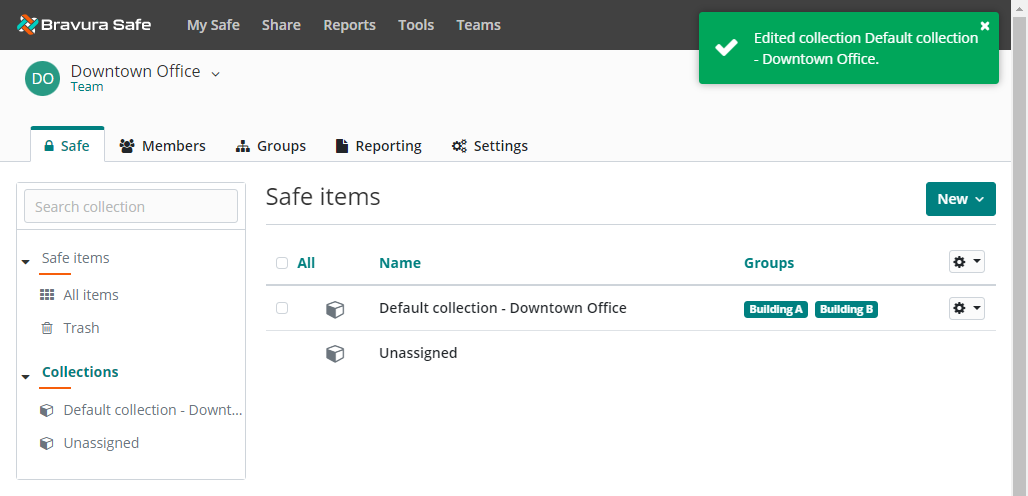Select All items in sidebar
The height and width of the screenshot is (496, 1028).
click(x=91, y=295)
